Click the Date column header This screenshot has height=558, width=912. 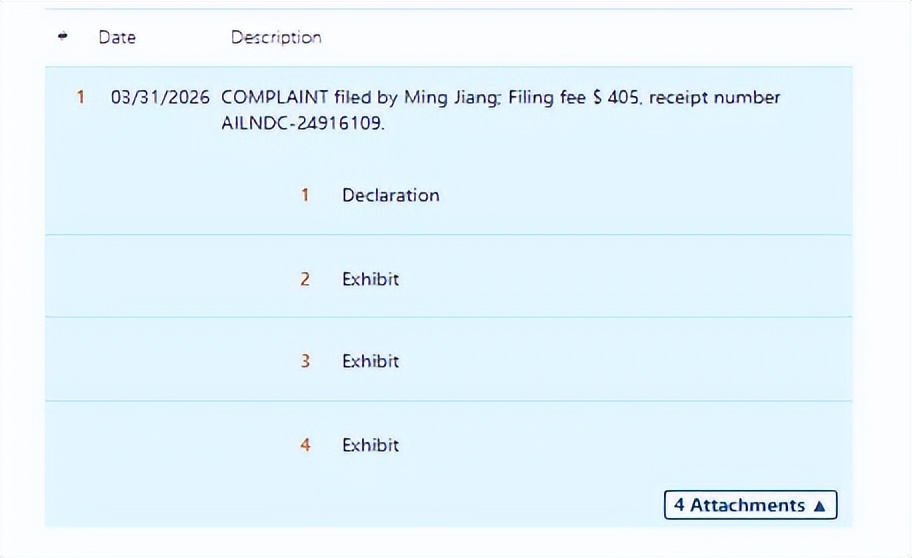coord(117,37)
